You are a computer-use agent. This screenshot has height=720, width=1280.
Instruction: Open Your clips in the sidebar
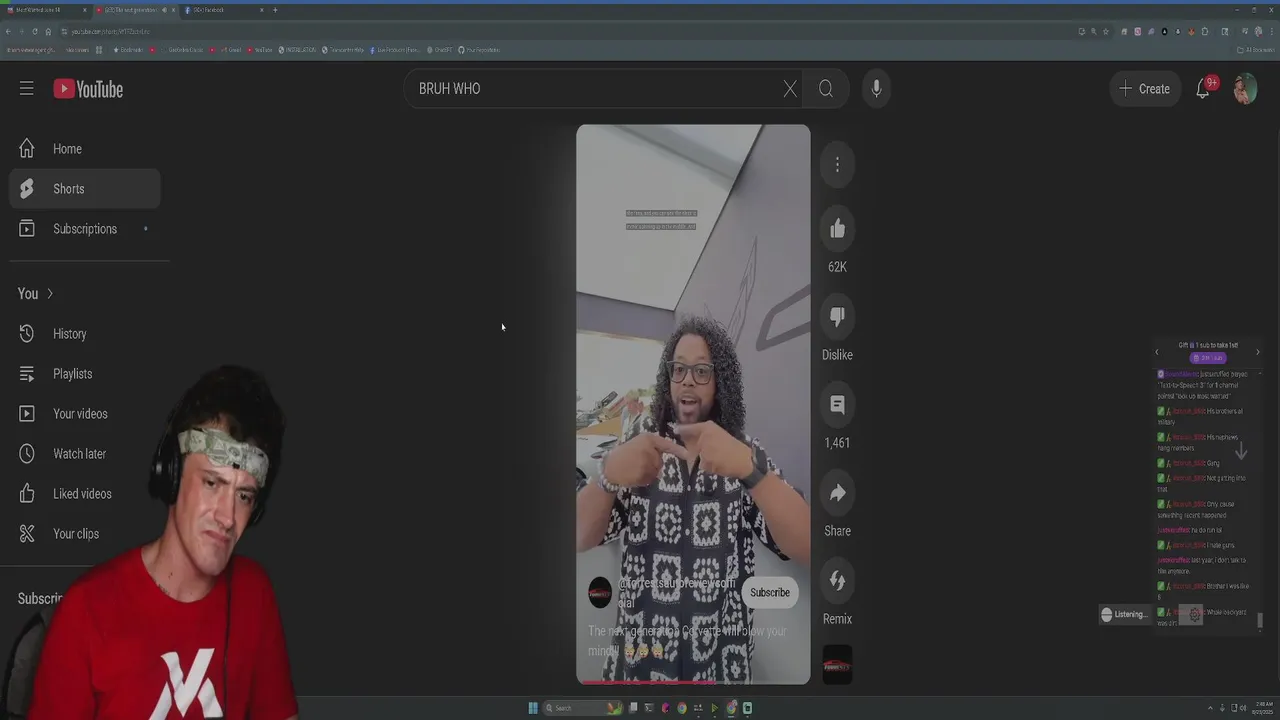[85, 534]
